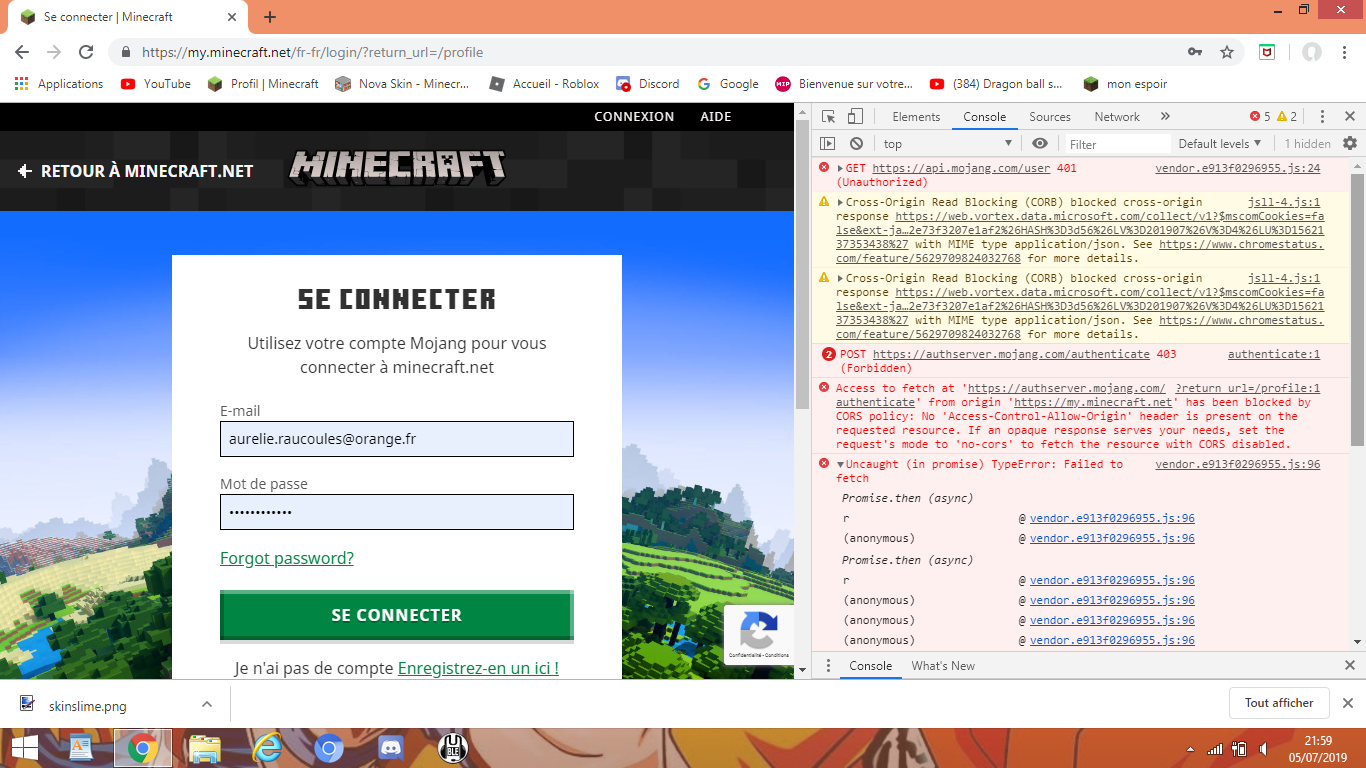The width and height of the screenshot is (1366, 768).
Task: Open the 'mon espoir' bookmark
Action: pos(1125,84)
